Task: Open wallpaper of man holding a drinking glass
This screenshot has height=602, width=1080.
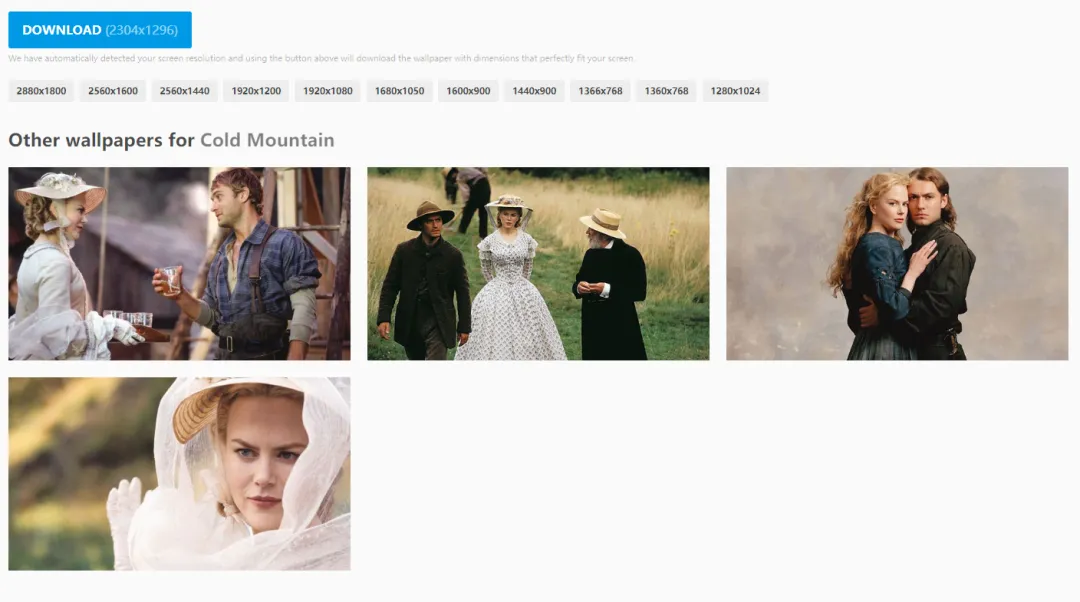Action: pyautogui.click(x=179, y=263)
